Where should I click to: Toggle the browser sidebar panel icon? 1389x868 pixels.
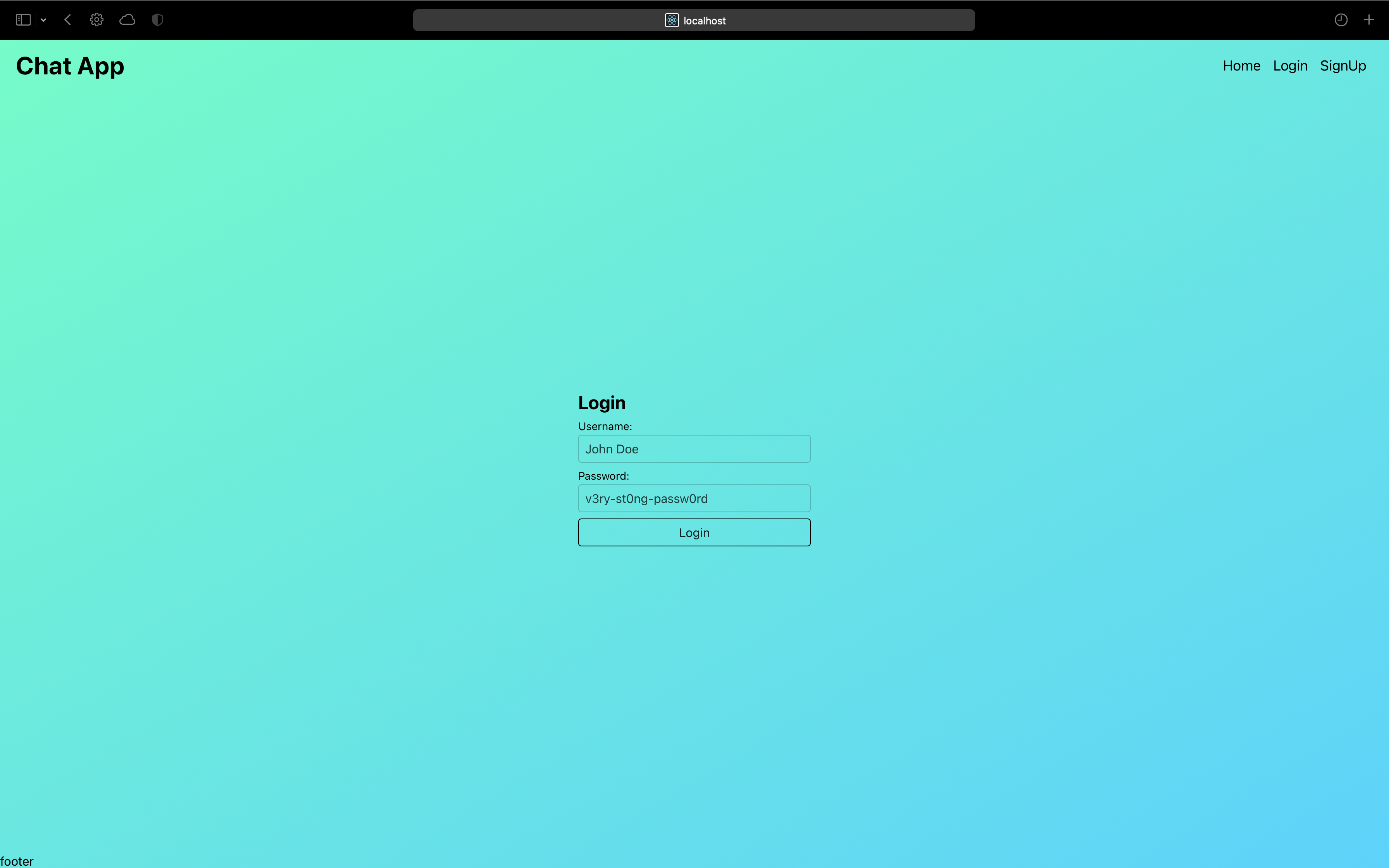click(x=23, y=20)
